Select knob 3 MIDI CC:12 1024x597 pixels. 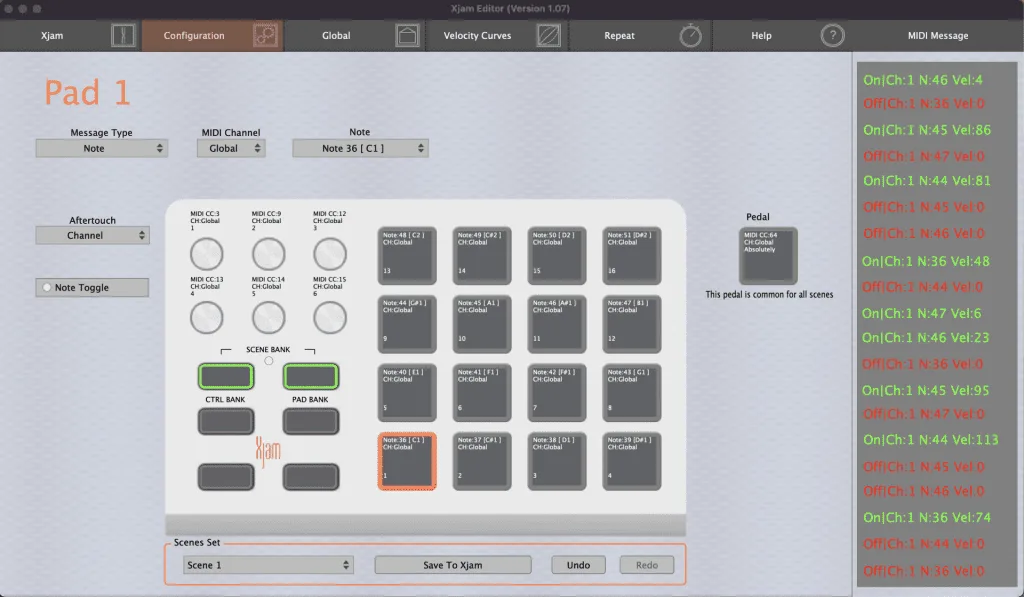point(330,254)
